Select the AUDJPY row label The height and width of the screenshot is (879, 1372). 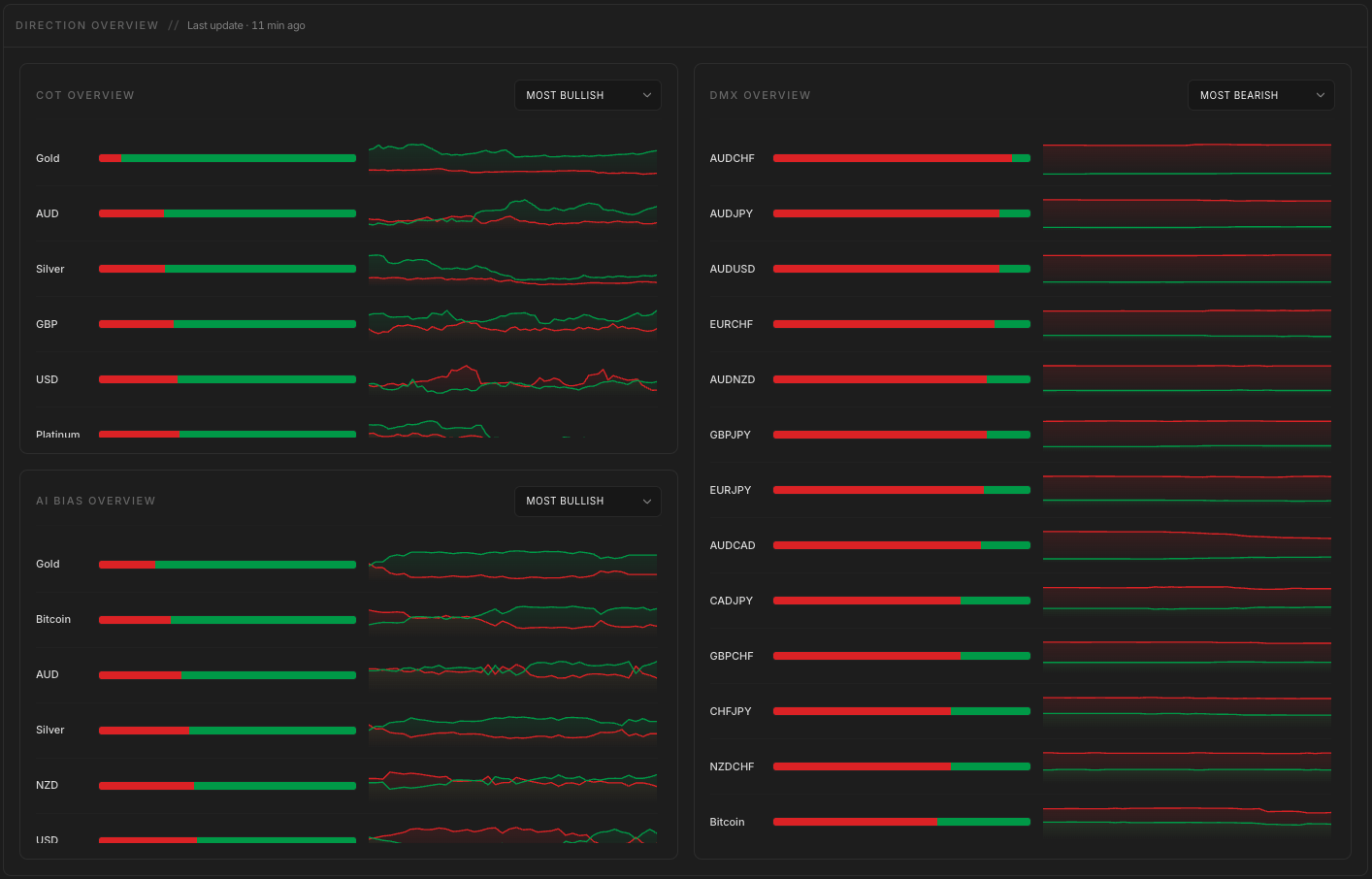[732, 213]
